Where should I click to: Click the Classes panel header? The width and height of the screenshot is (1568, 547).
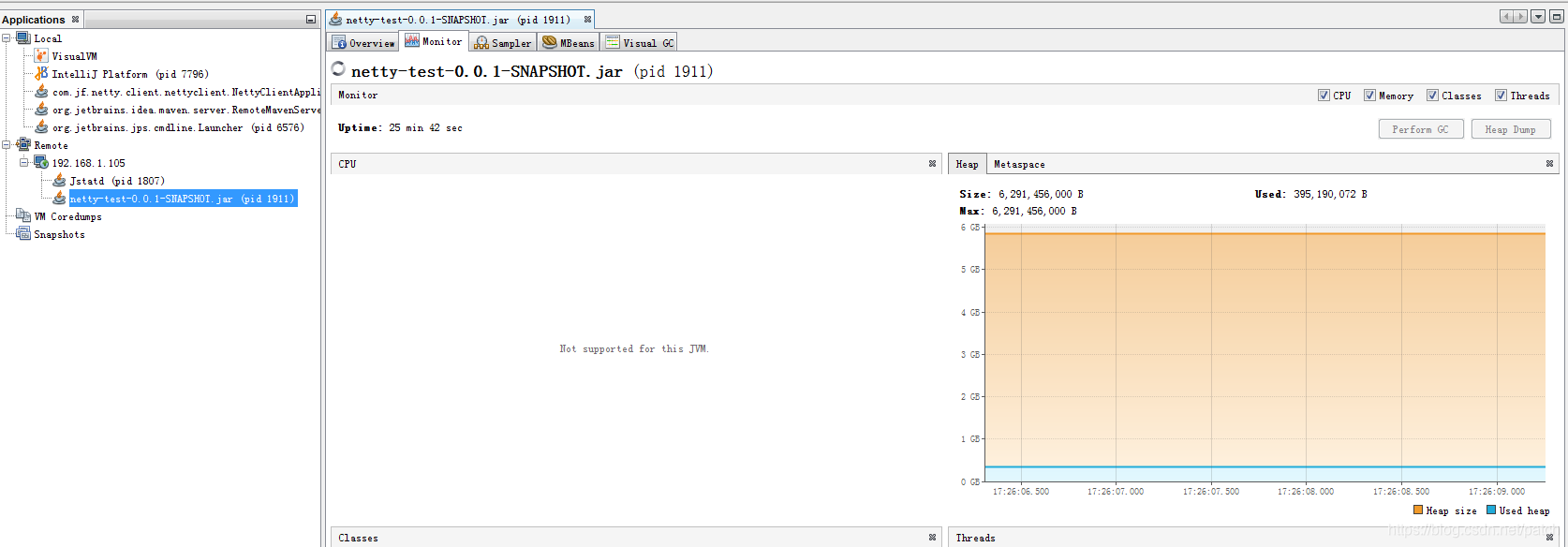pos(637,538)
